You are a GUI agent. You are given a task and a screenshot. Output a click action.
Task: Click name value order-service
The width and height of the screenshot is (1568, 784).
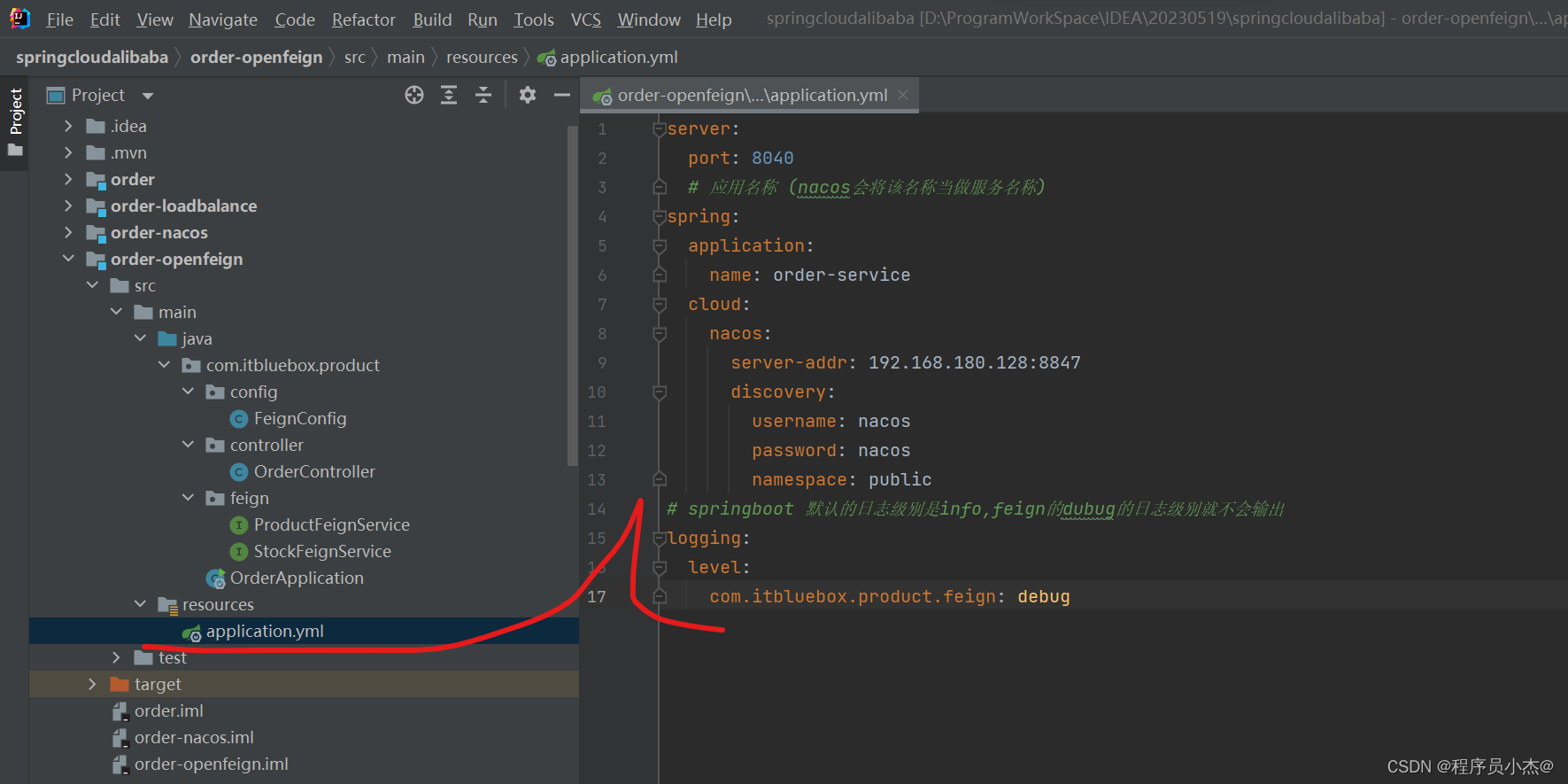tap(842, 276)
